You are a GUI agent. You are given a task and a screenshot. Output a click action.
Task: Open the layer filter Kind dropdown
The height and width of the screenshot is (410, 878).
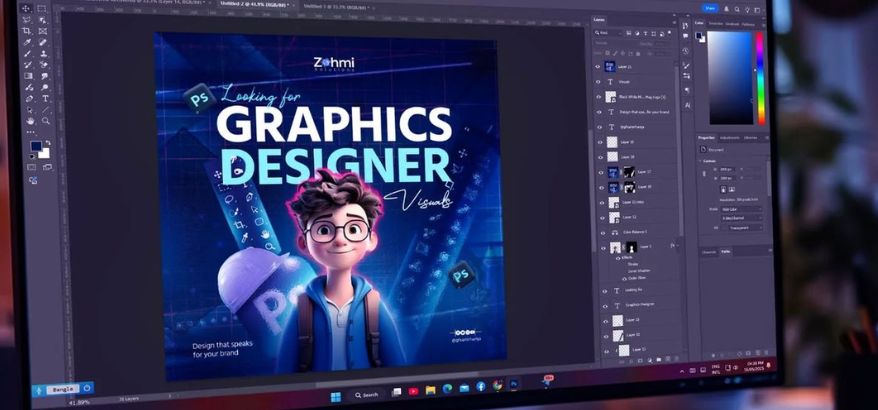(608, 32)
